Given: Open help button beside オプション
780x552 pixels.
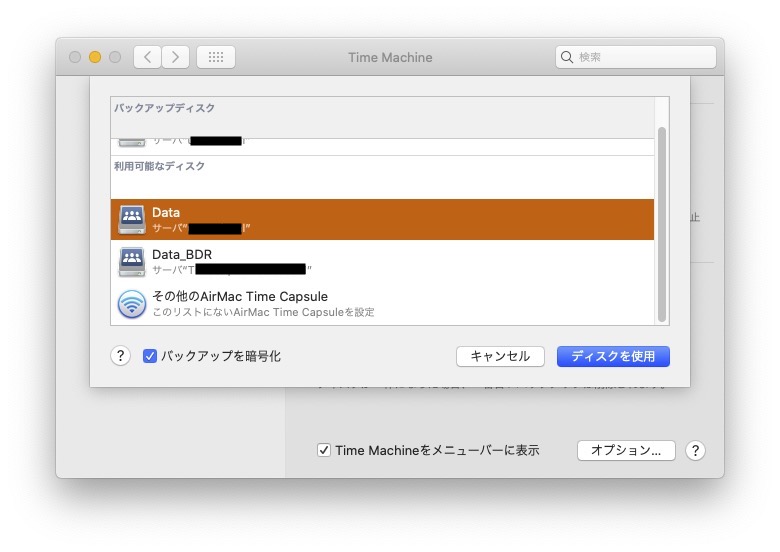Looking at the screenshot, I should pyautogui.click(x=695, y=451).
